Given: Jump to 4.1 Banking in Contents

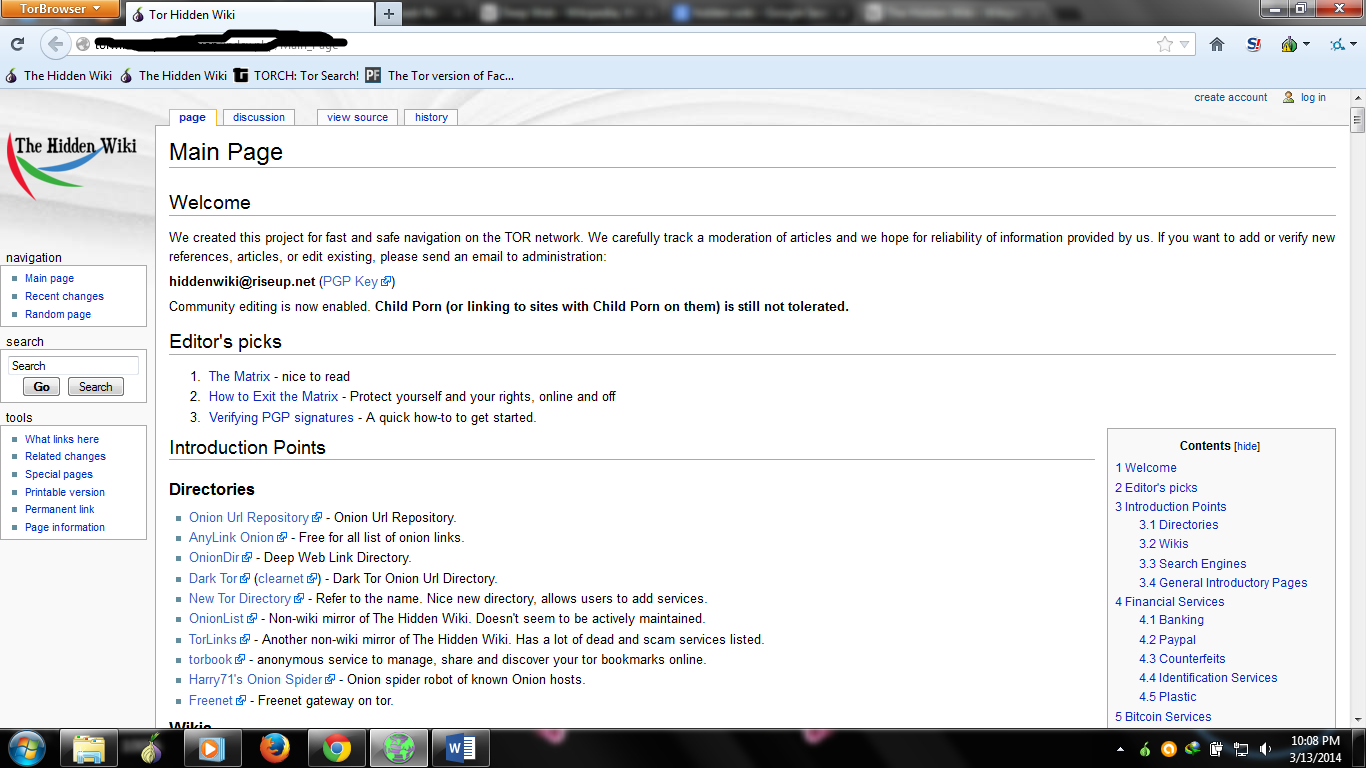Looking at the screenshot, I should (x=1171, y=620).
